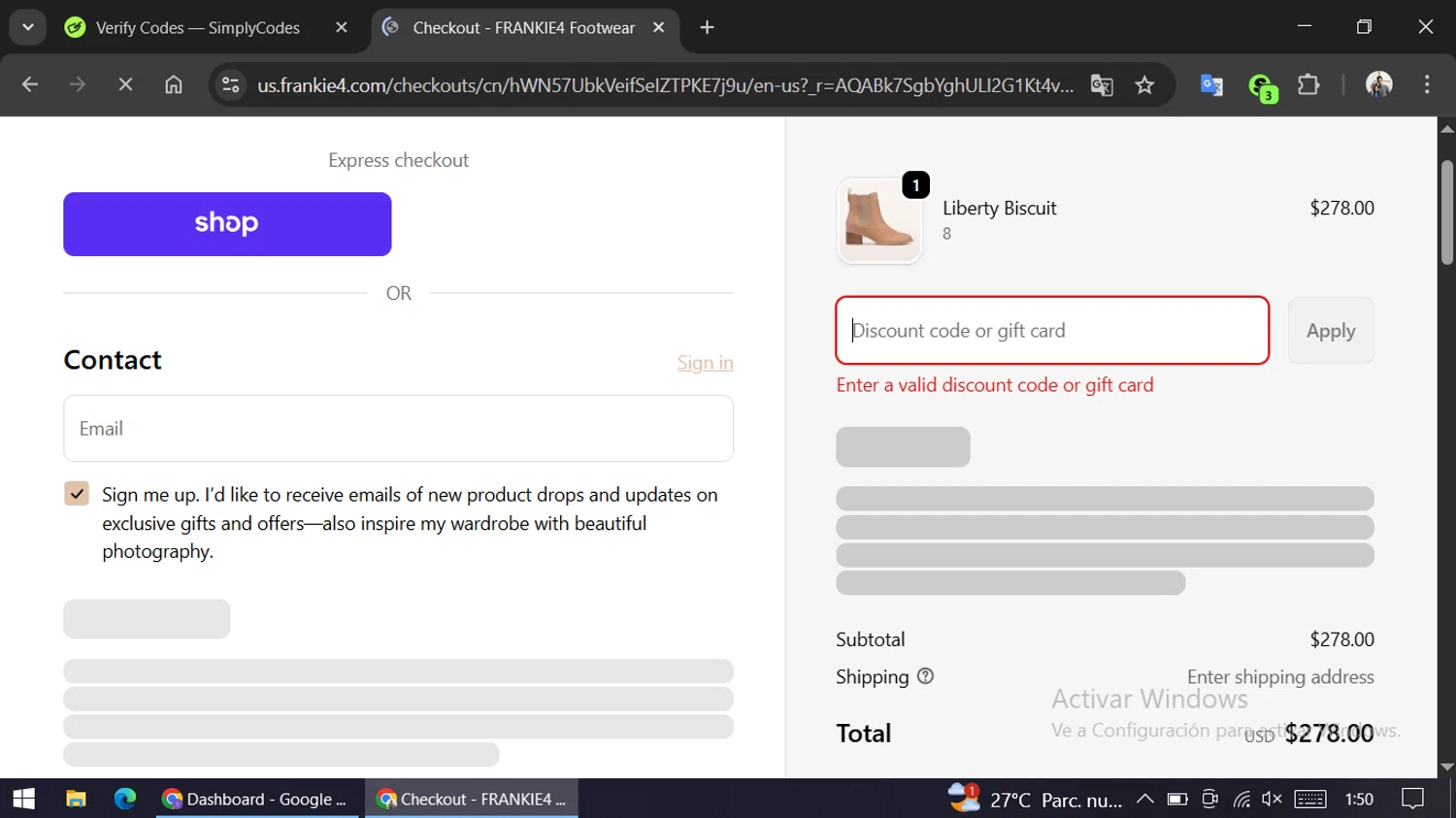
Task: Open Chrome three-dot menu
Action: (1427, 85)
